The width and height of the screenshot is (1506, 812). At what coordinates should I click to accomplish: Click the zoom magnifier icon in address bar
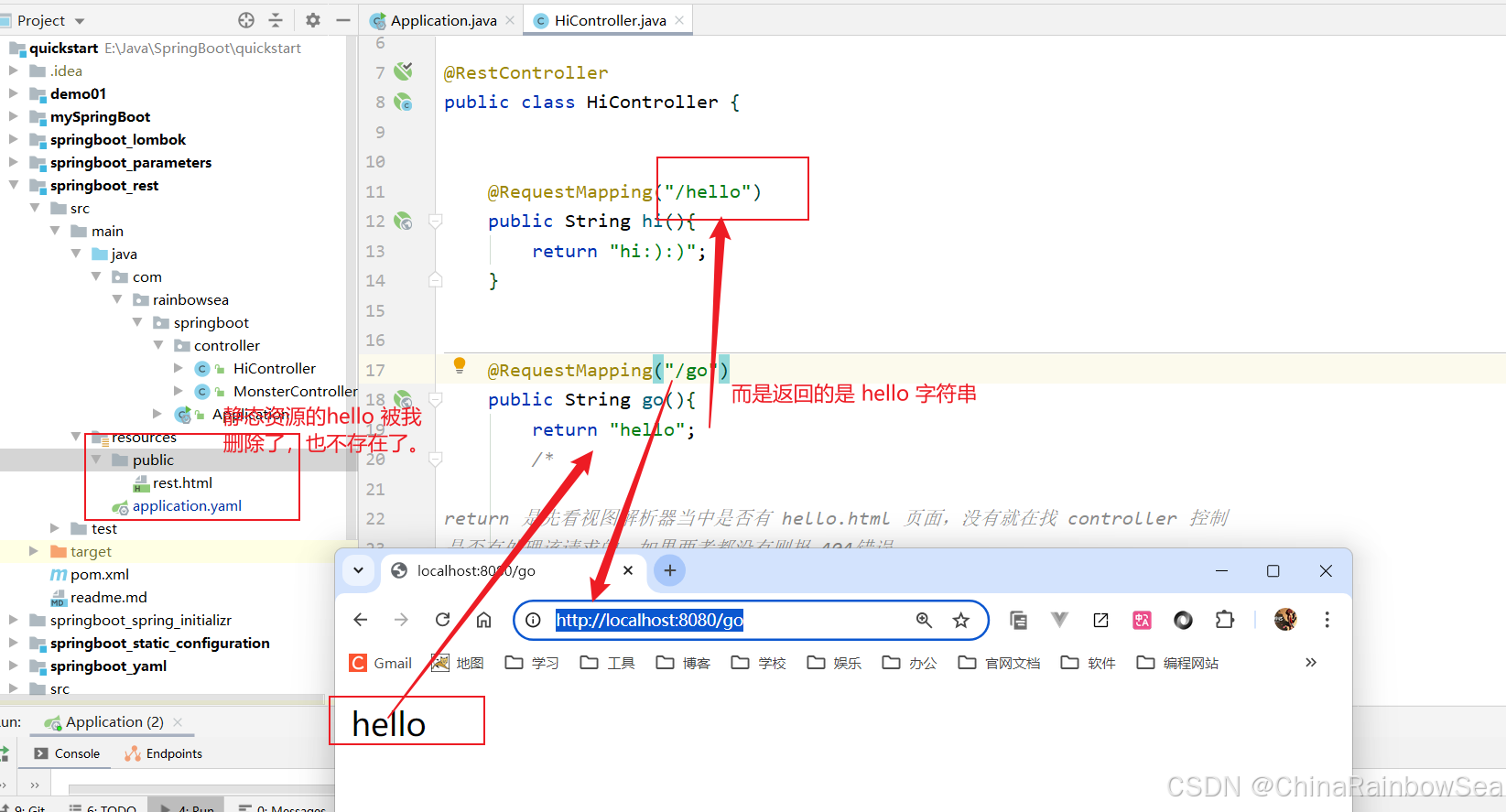[x=924, y=620]
